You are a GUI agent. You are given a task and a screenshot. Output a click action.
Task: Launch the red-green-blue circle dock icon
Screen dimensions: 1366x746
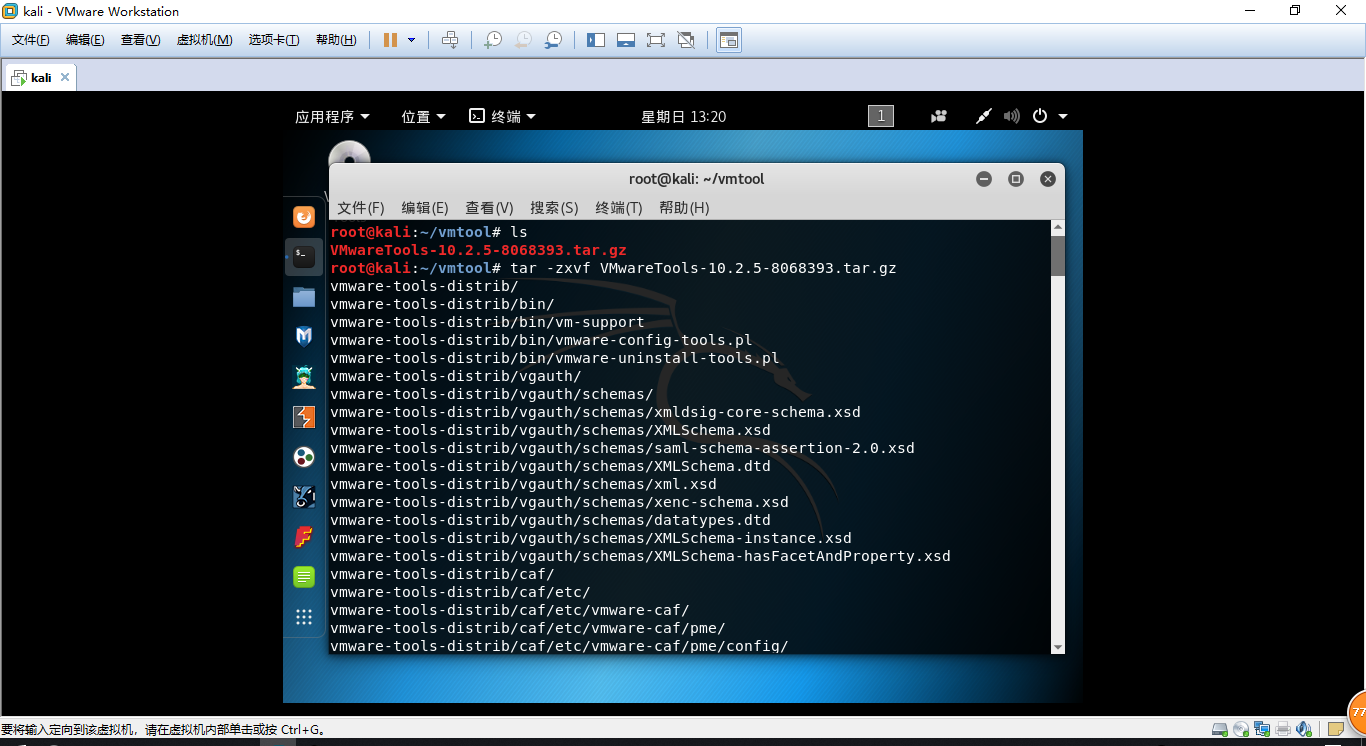point(304,457)
